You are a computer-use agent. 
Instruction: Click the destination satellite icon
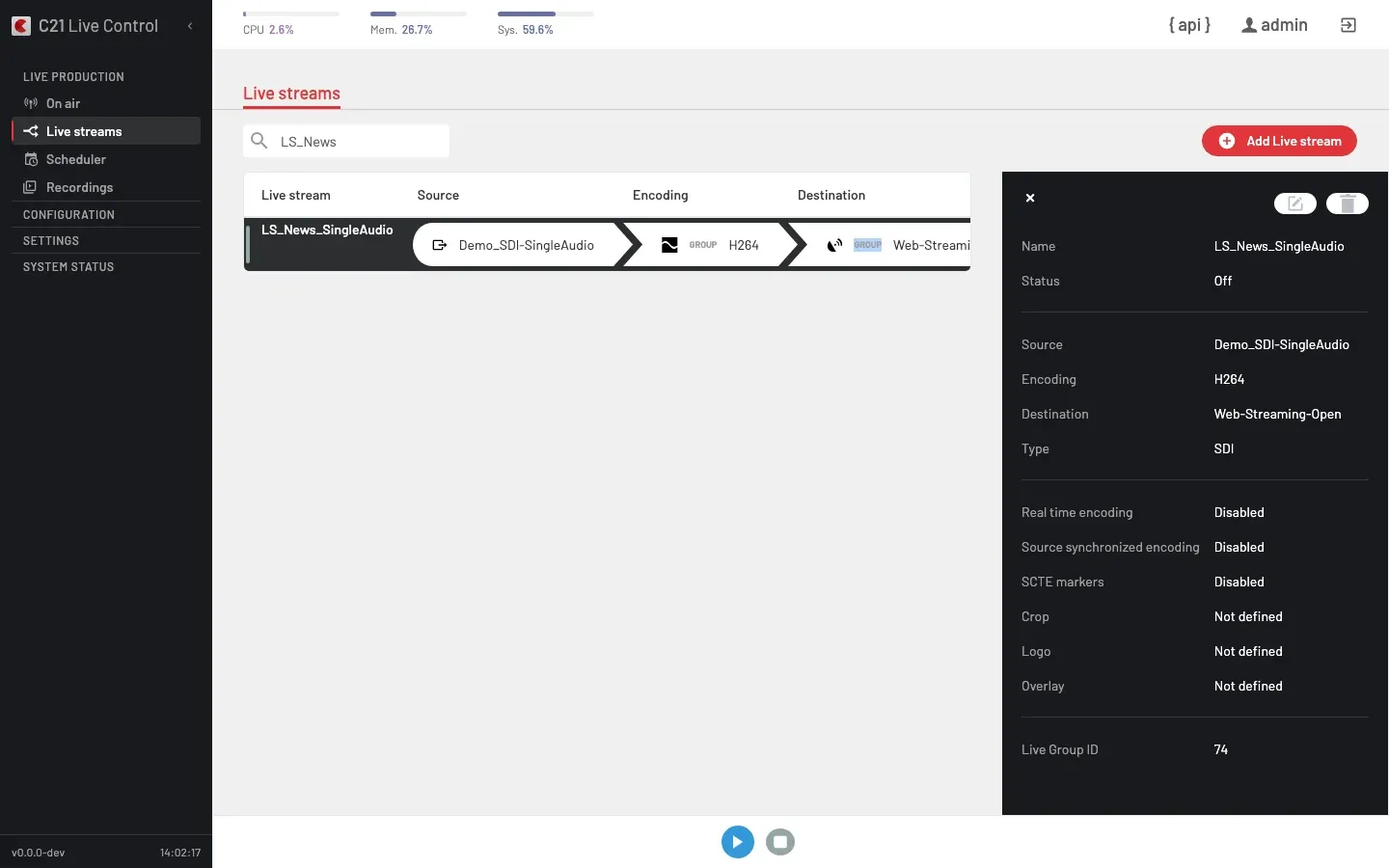[834, 245]
